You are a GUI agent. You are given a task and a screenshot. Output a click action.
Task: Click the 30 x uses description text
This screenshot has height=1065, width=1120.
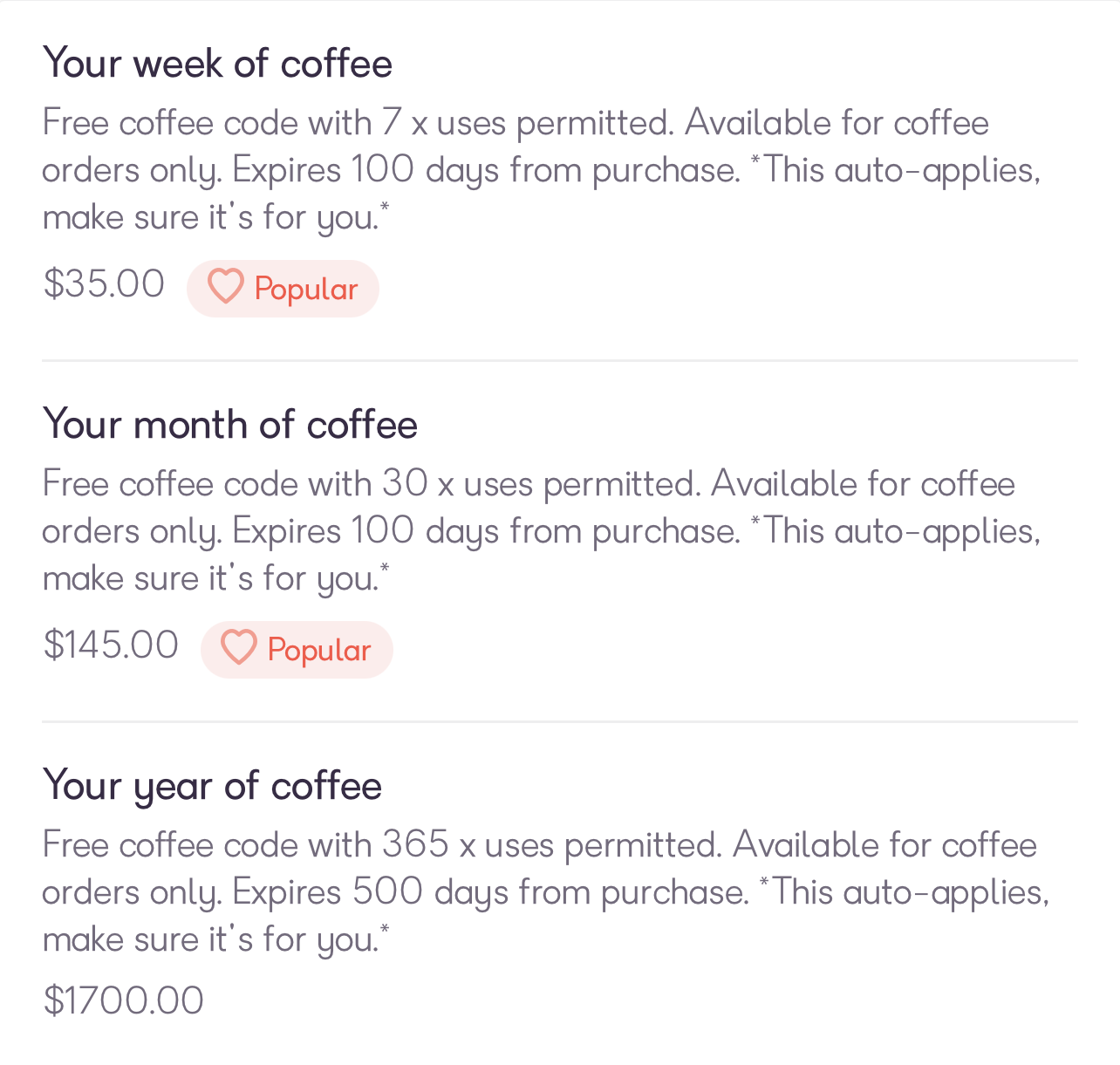(x=542, y=531)
